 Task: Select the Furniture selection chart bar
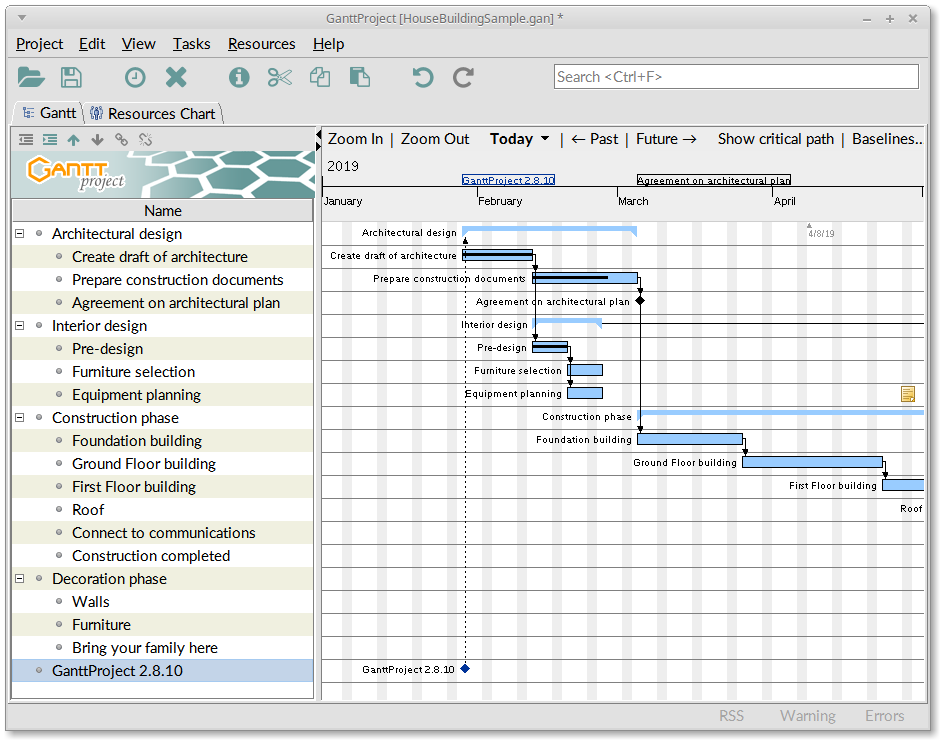pos(585,370)
